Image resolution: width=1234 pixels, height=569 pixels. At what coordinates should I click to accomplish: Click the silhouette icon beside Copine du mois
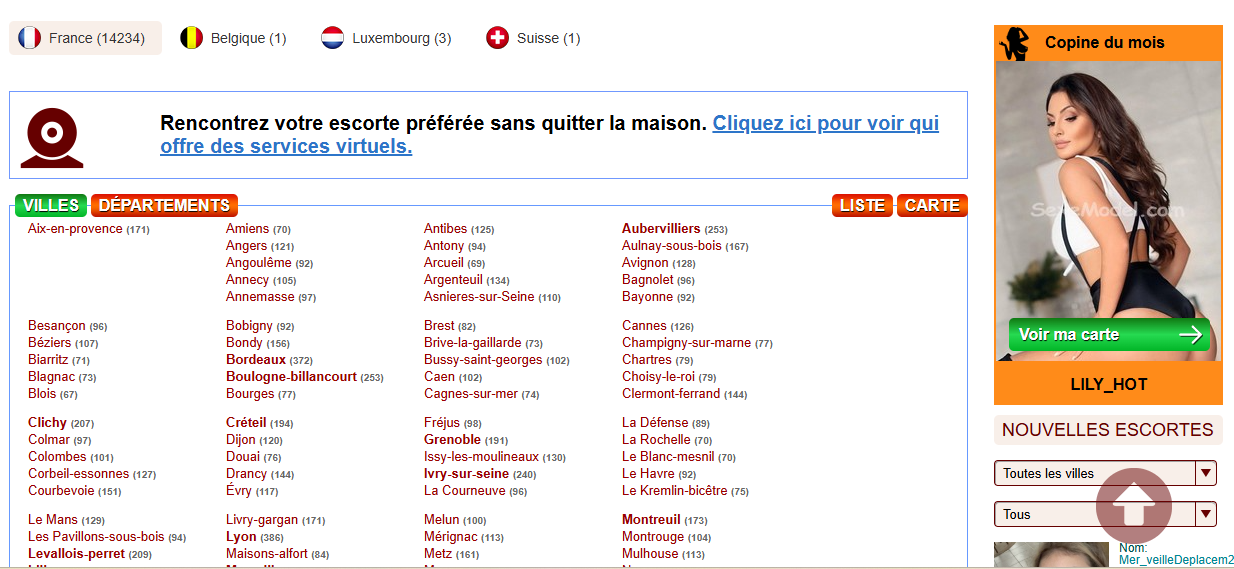[1016, 43]
